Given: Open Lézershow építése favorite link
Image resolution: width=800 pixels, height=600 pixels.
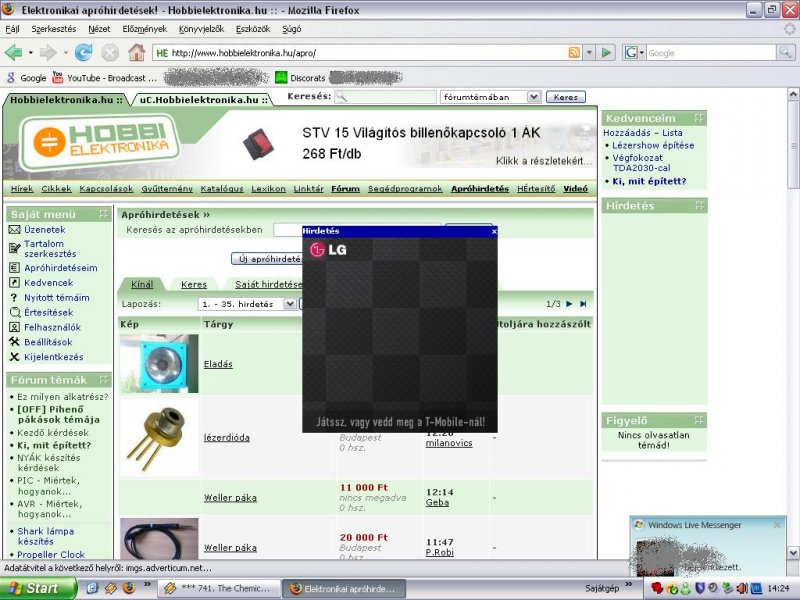Looking at the screenshot, I should [653, 145].
